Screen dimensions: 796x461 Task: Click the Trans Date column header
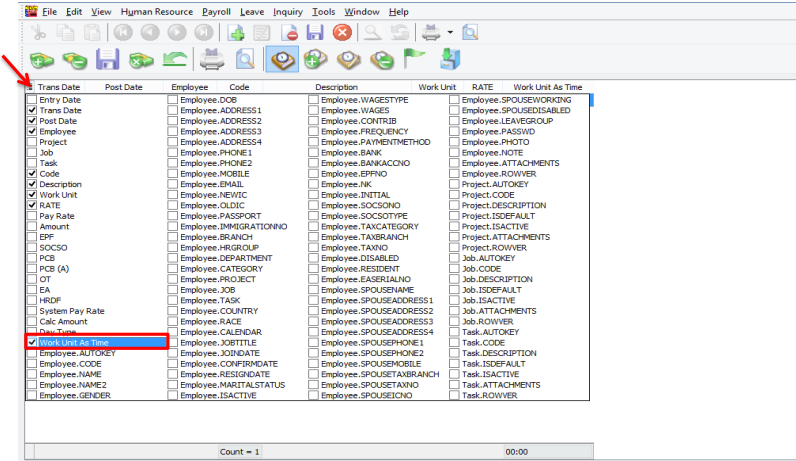click(59, 87)
